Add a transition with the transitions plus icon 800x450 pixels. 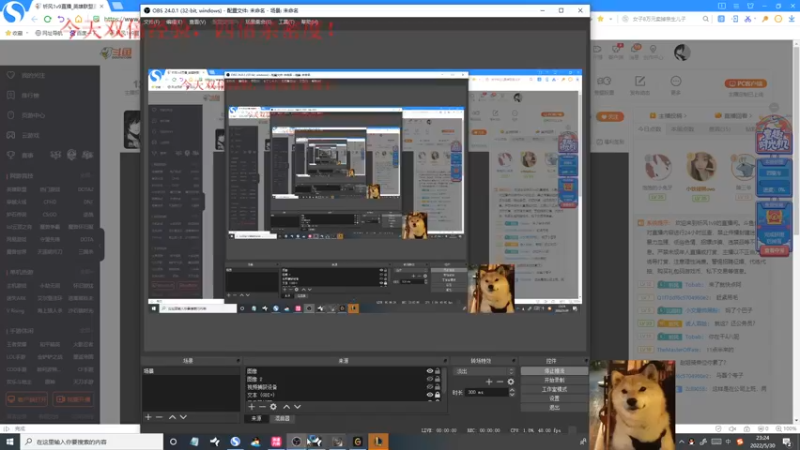coord(489,382)
